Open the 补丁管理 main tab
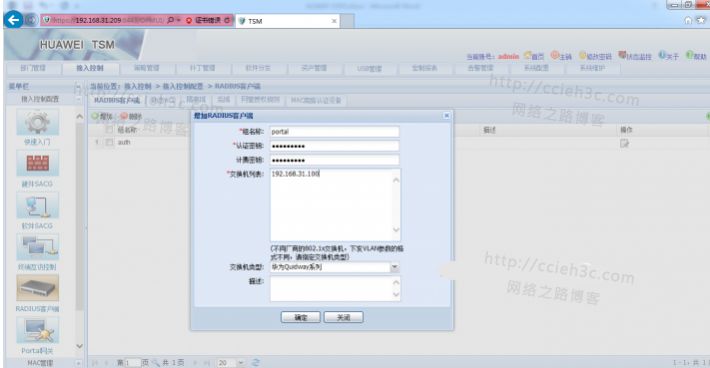 click(x=202, y=68)
